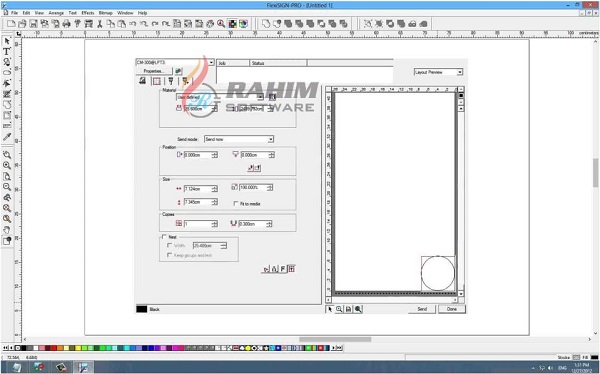Enable the Fit to media checkbox
Screen dimensions: 600x374
pos(236,204)
